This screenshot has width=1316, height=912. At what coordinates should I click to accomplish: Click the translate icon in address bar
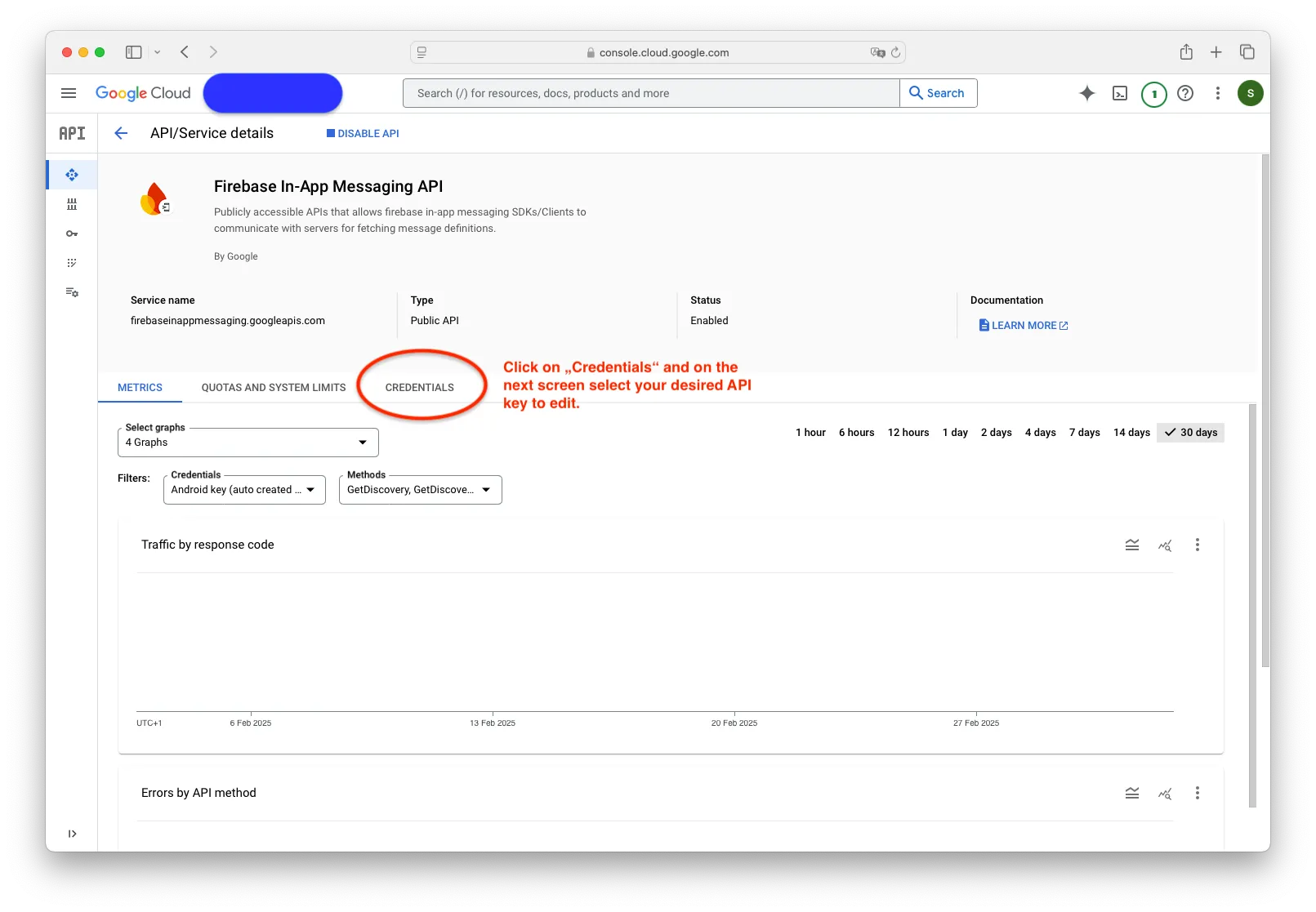(878, 52)
